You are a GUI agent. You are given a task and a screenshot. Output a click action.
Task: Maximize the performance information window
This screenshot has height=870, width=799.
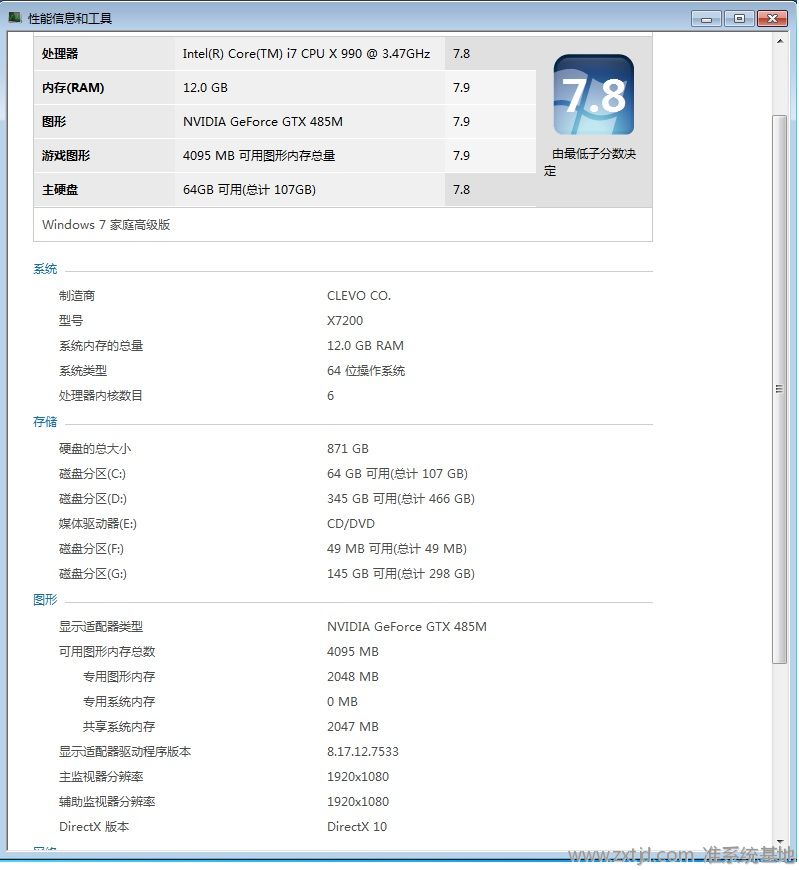click(739, 18)
